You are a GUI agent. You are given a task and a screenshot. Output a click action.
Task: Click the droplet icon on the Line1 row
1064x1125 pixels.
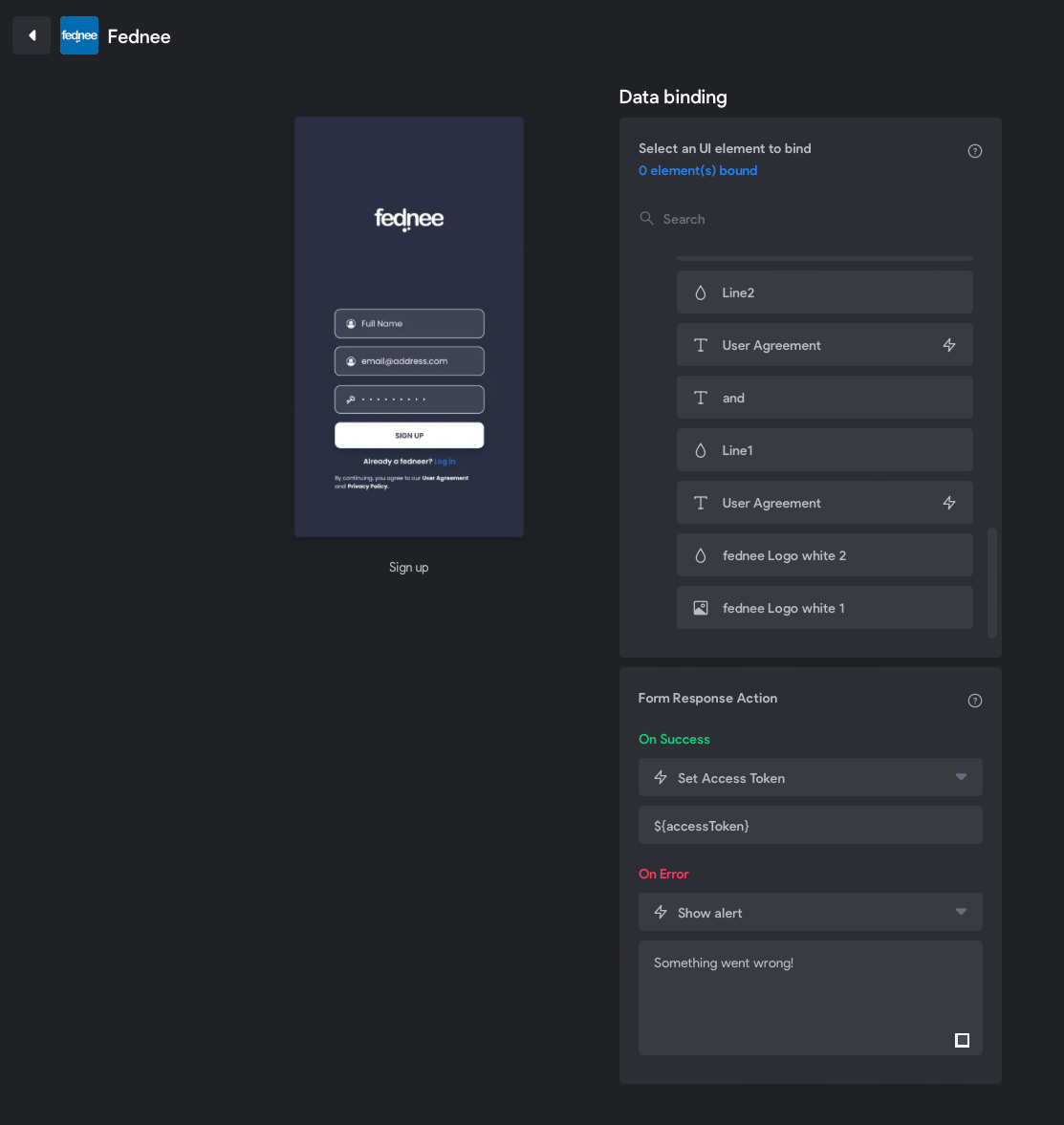click(700, 450)
